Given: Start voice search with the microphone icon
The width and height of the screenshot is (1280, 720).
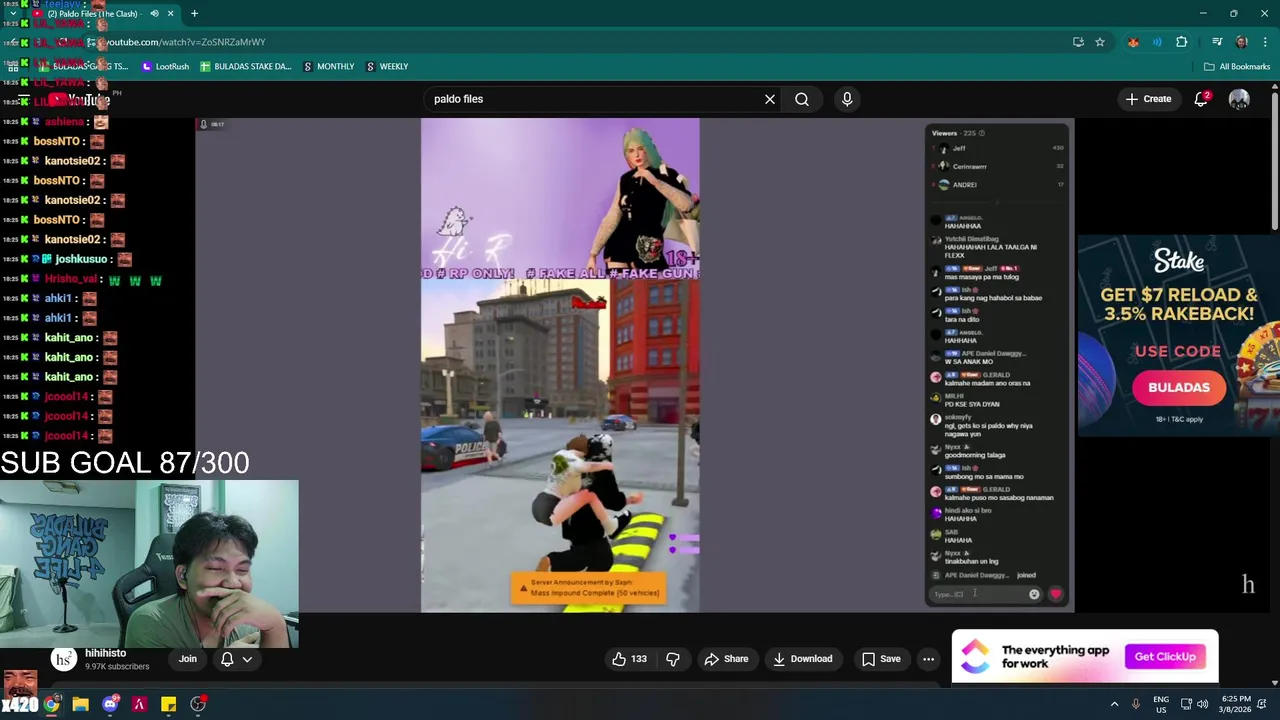Looking at the screenshot, I should tap(847, 99).
